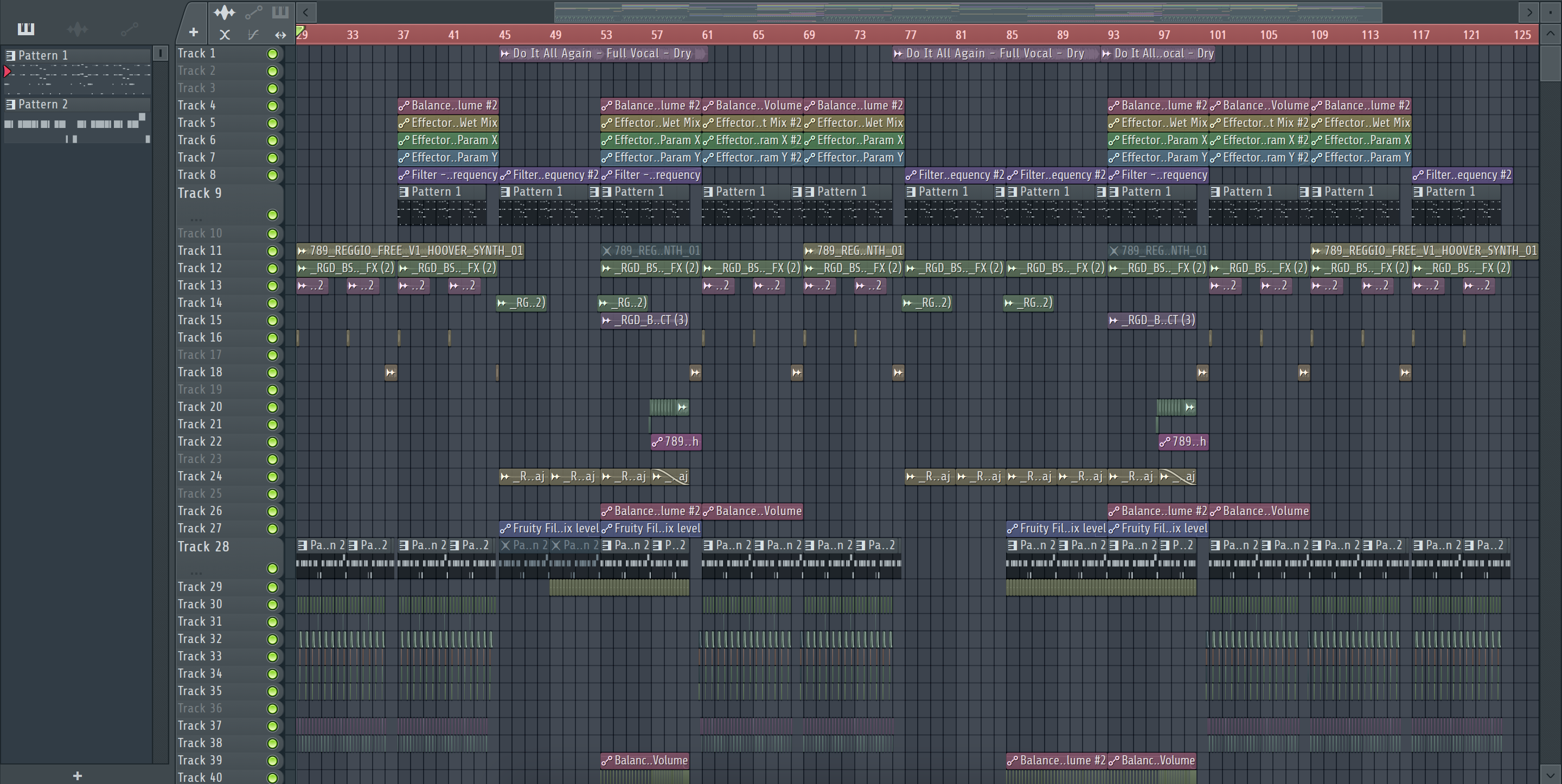This screenshot has width=1562, height=784.
Task: Mute Track 11
Action: 272,251
